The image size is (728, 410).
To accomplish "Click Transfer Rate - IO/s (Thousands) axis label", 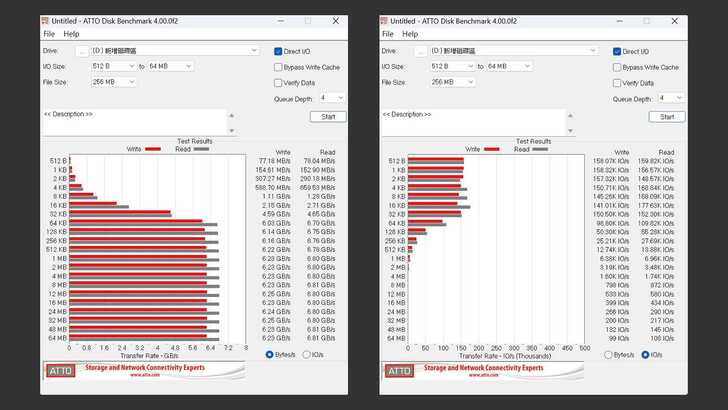I will coord(505,356).
